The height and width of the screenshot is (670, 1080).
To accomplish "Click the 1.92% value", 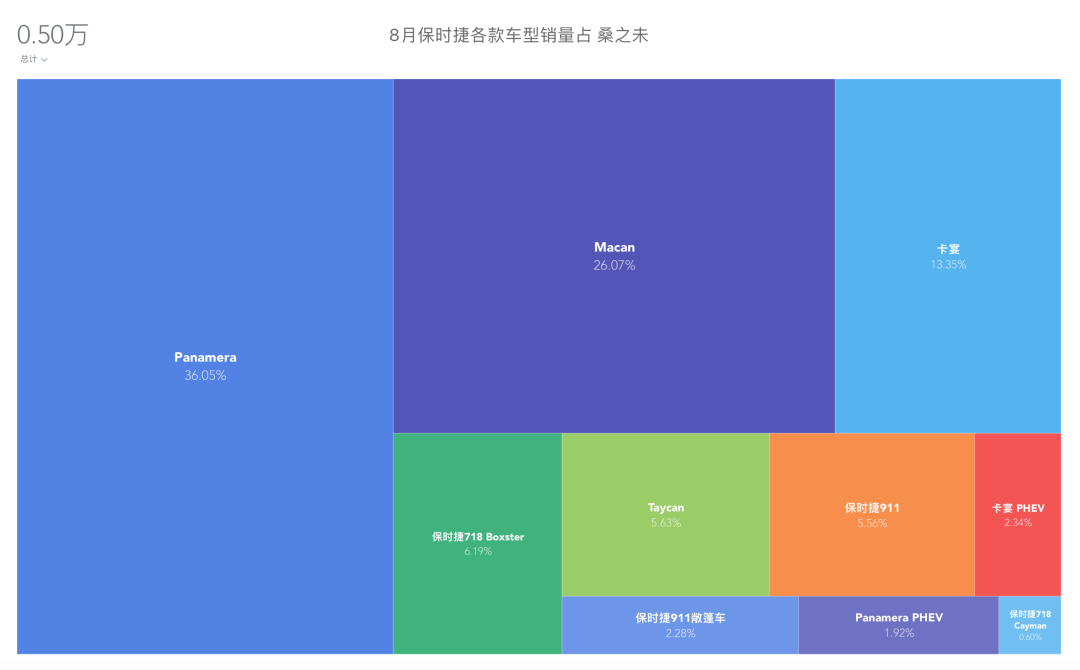I will [x=899, y=633].
